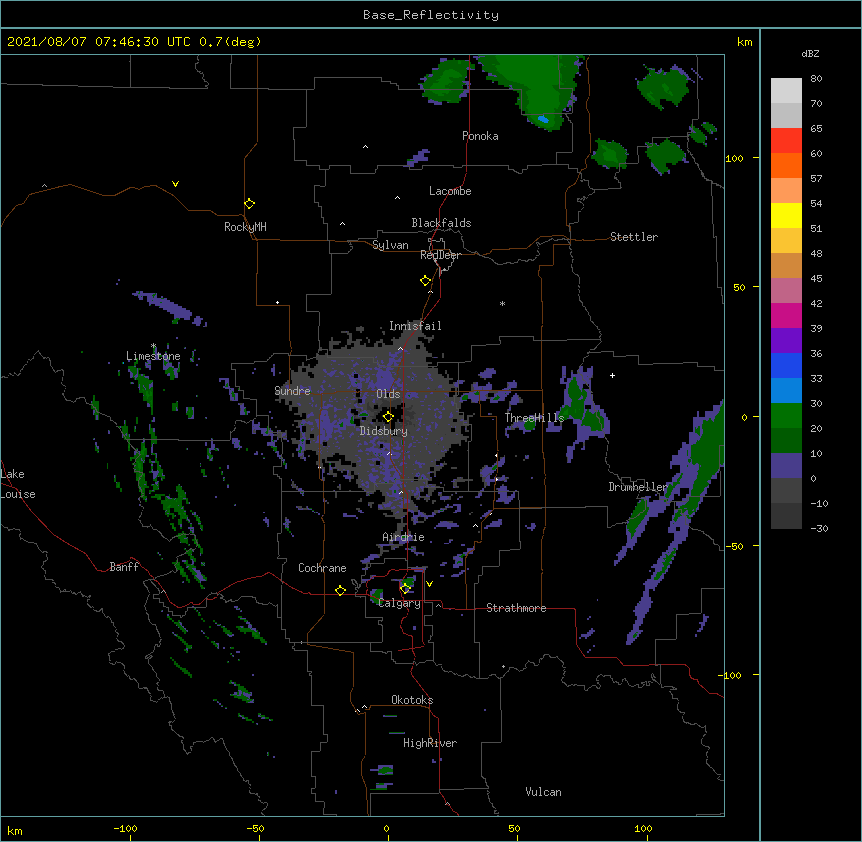The width and height of the screenshot is (862, 842).
Task: Click the 50 tick label on the right axis
Action: pos(739,287)
